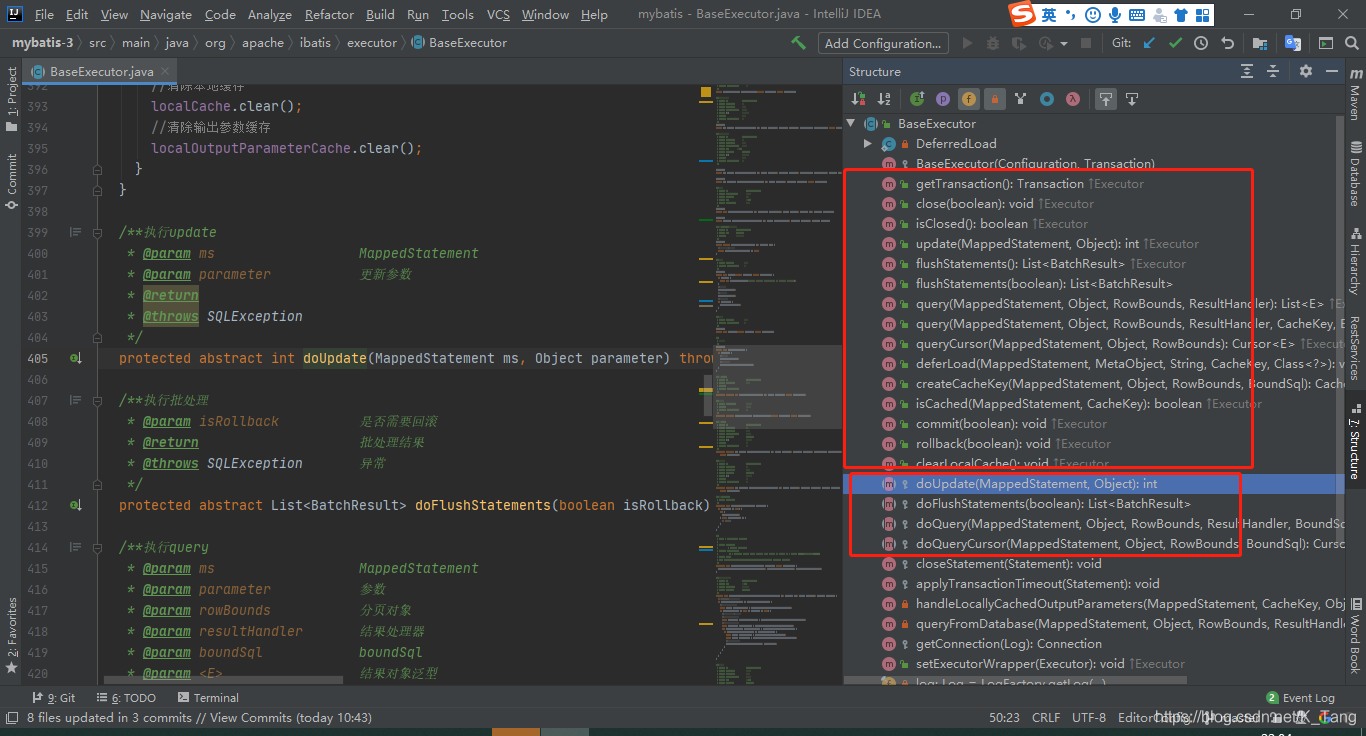The height and width of the screenshot is (736, 1366).
Task: Open the VCS menu
Action: pyautogui.click(x=498, y=14)
